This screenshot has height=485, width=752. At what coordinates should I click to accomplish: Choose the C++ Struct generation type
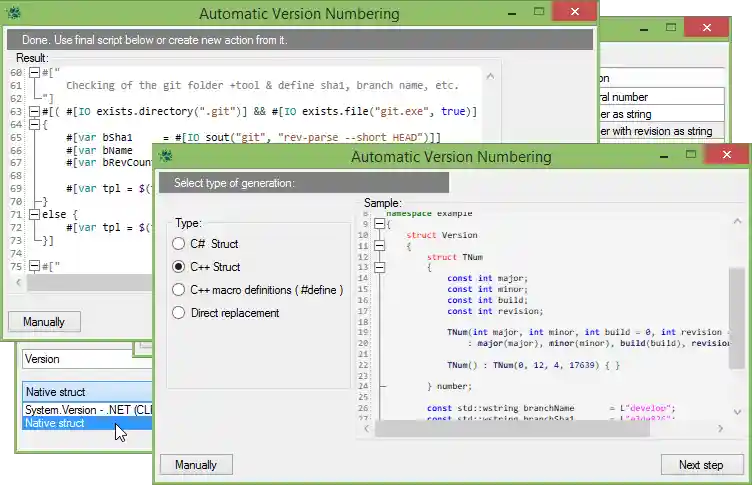click(178, 267)
